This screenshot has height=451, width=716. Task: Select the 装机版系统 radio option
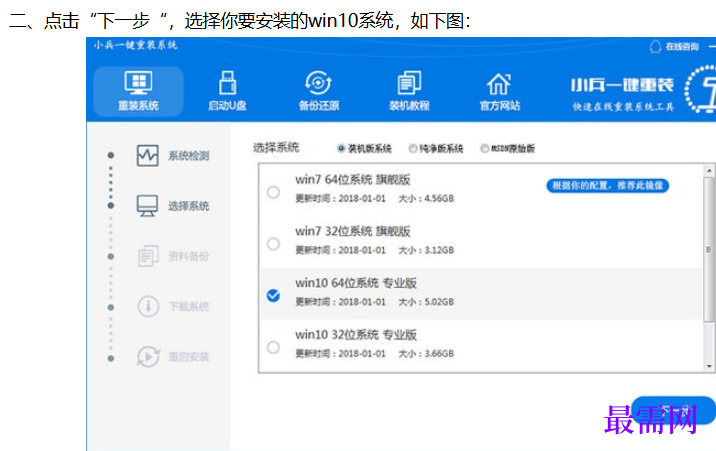click(x=341, y=148)
